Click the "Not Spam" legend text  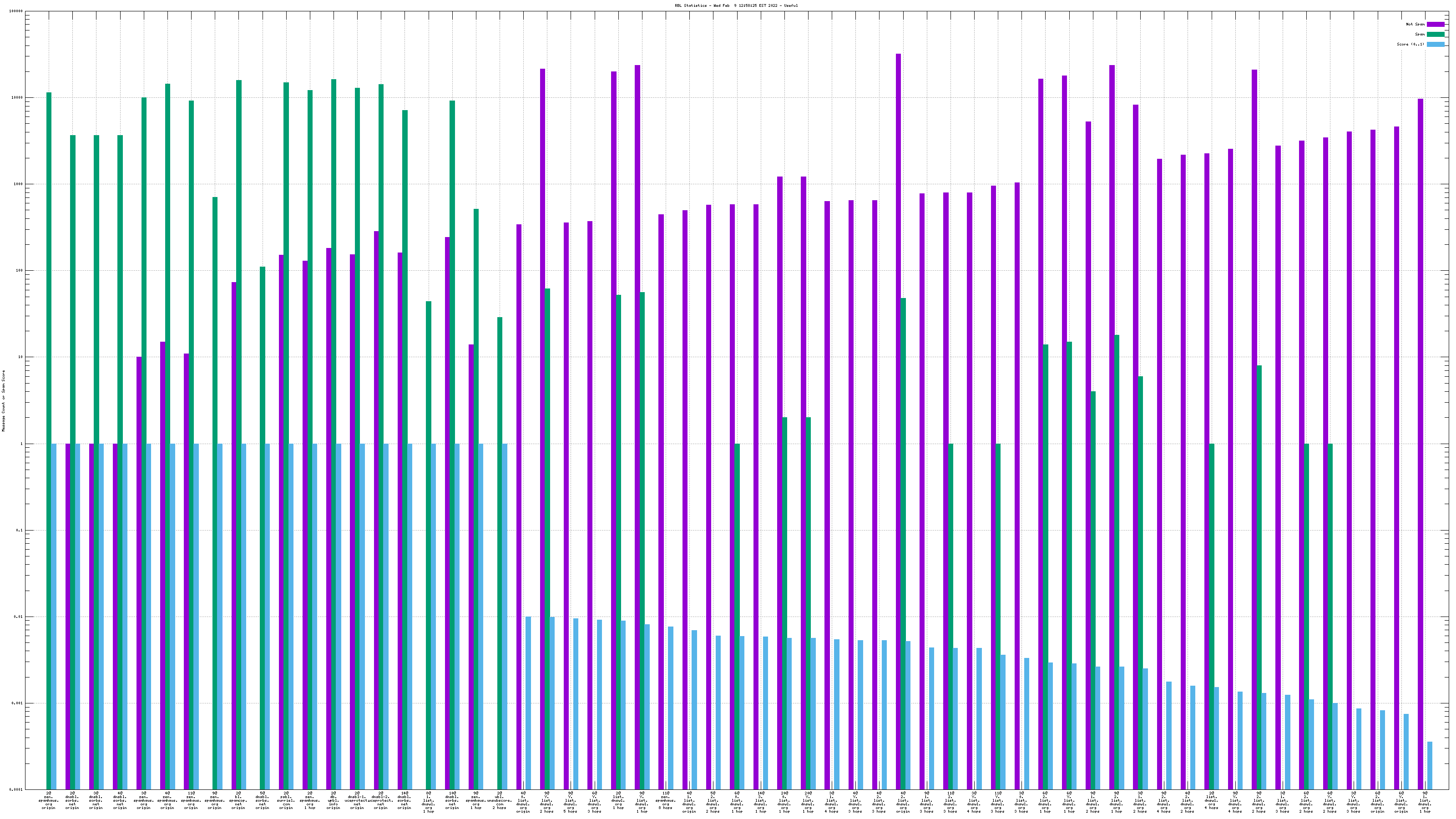(x=1416, y=24)
